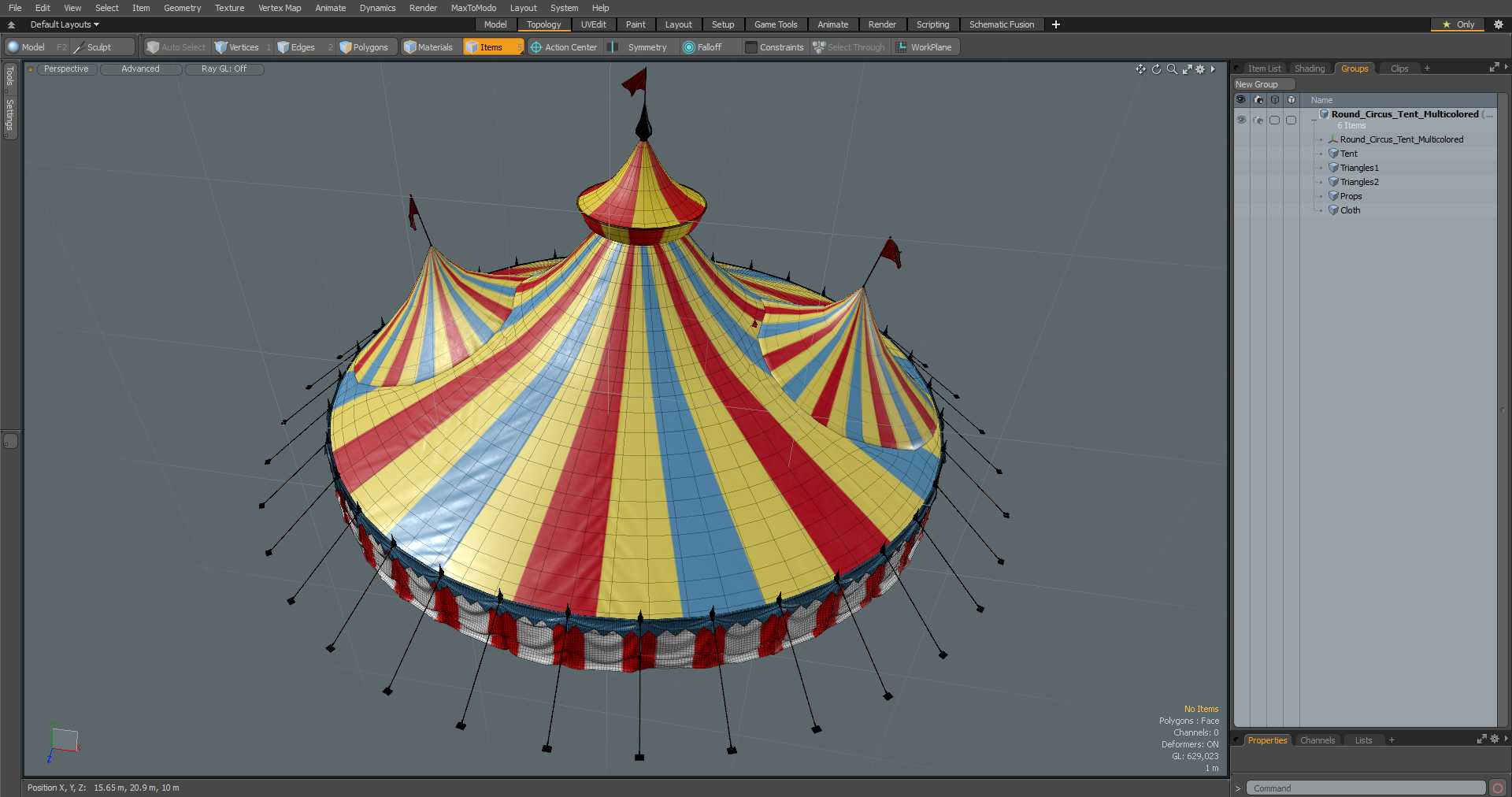
Task: Open Constraints options
Action: [x=774, y=47]
